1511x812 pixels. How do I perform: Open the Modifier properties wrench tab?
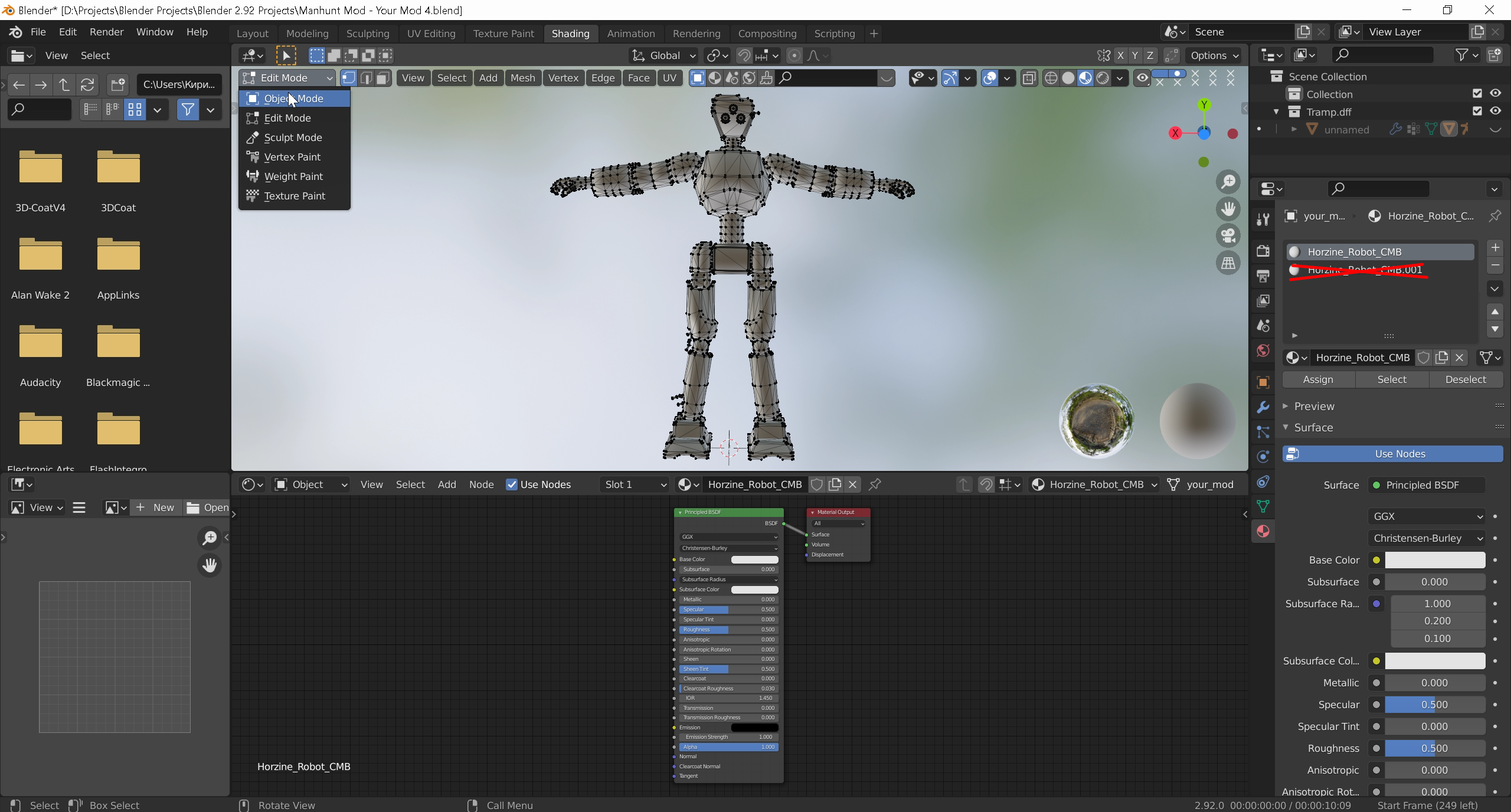(x=1263, y=407)
